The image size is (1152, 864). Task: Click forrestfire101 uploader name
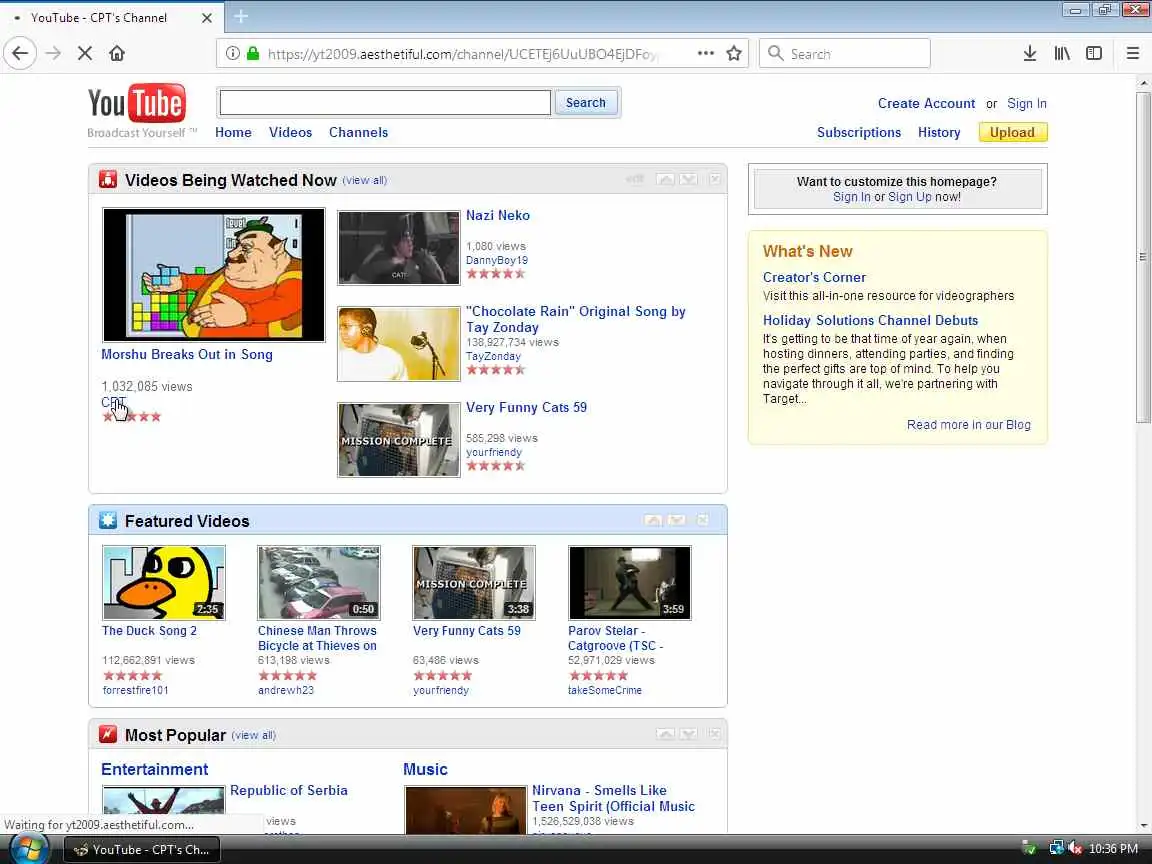135,690
